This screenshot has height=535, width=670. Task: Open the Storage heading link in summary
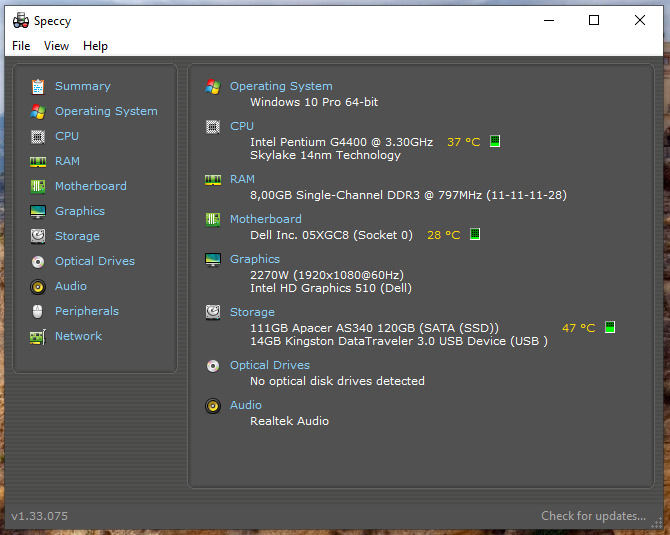(253, 312)
